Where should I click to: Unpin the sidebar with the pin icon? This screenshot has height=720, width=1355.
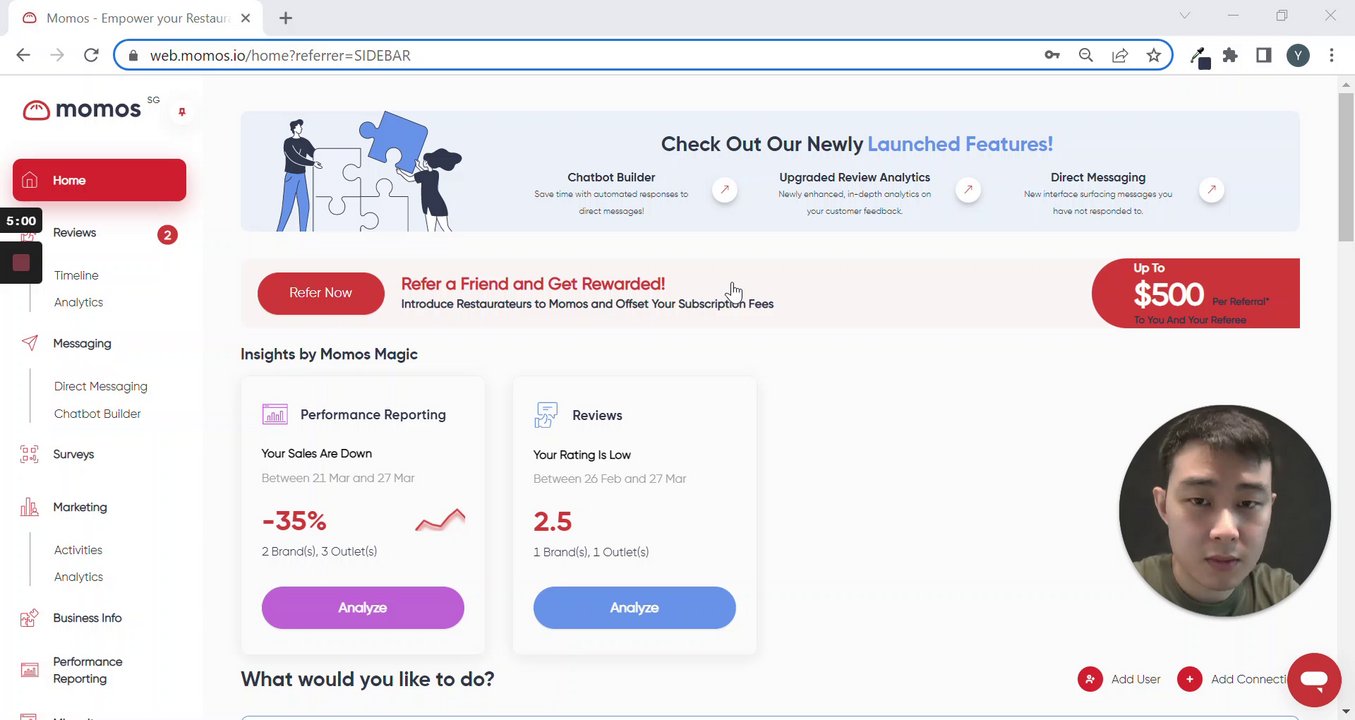click(x=182, y=112)
